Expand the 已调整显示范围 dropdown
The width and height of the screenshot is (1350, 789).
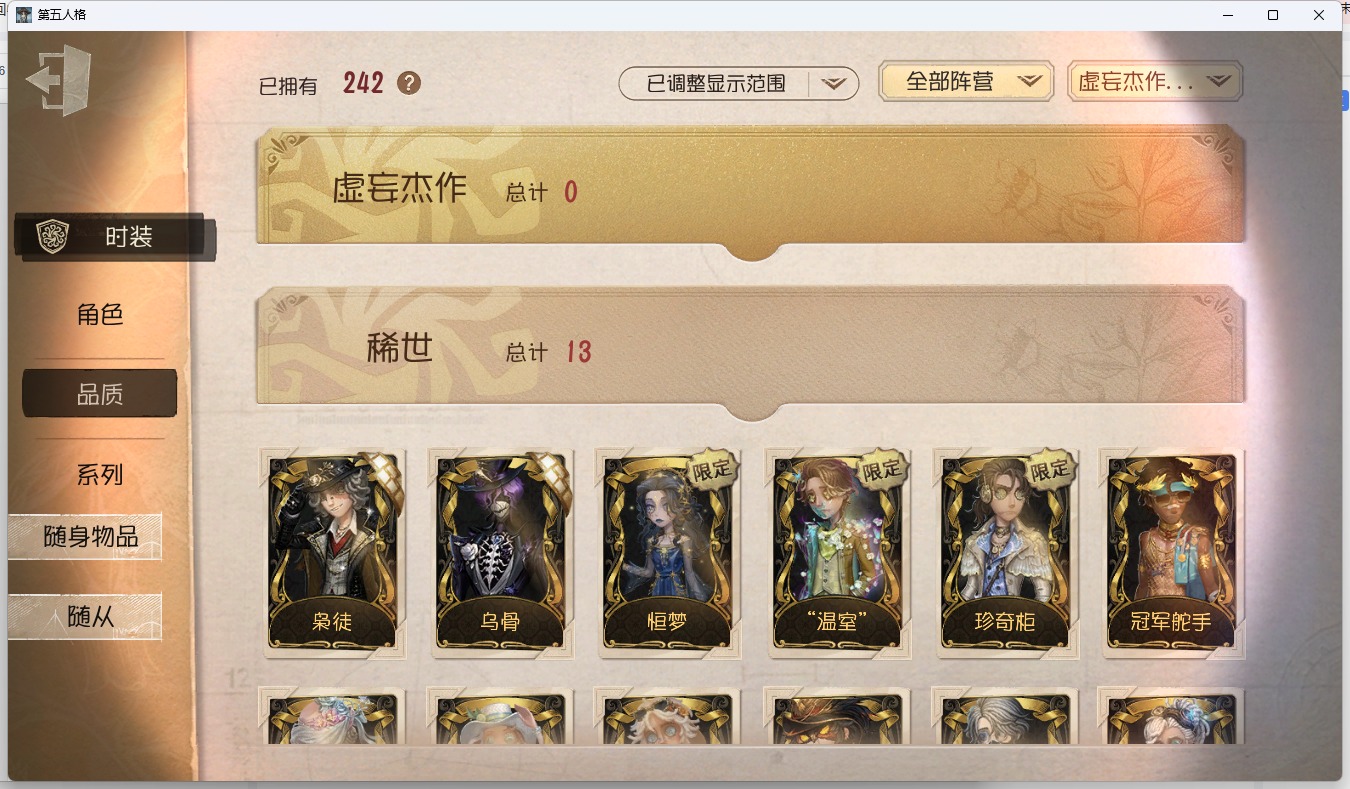click(739, 84)
